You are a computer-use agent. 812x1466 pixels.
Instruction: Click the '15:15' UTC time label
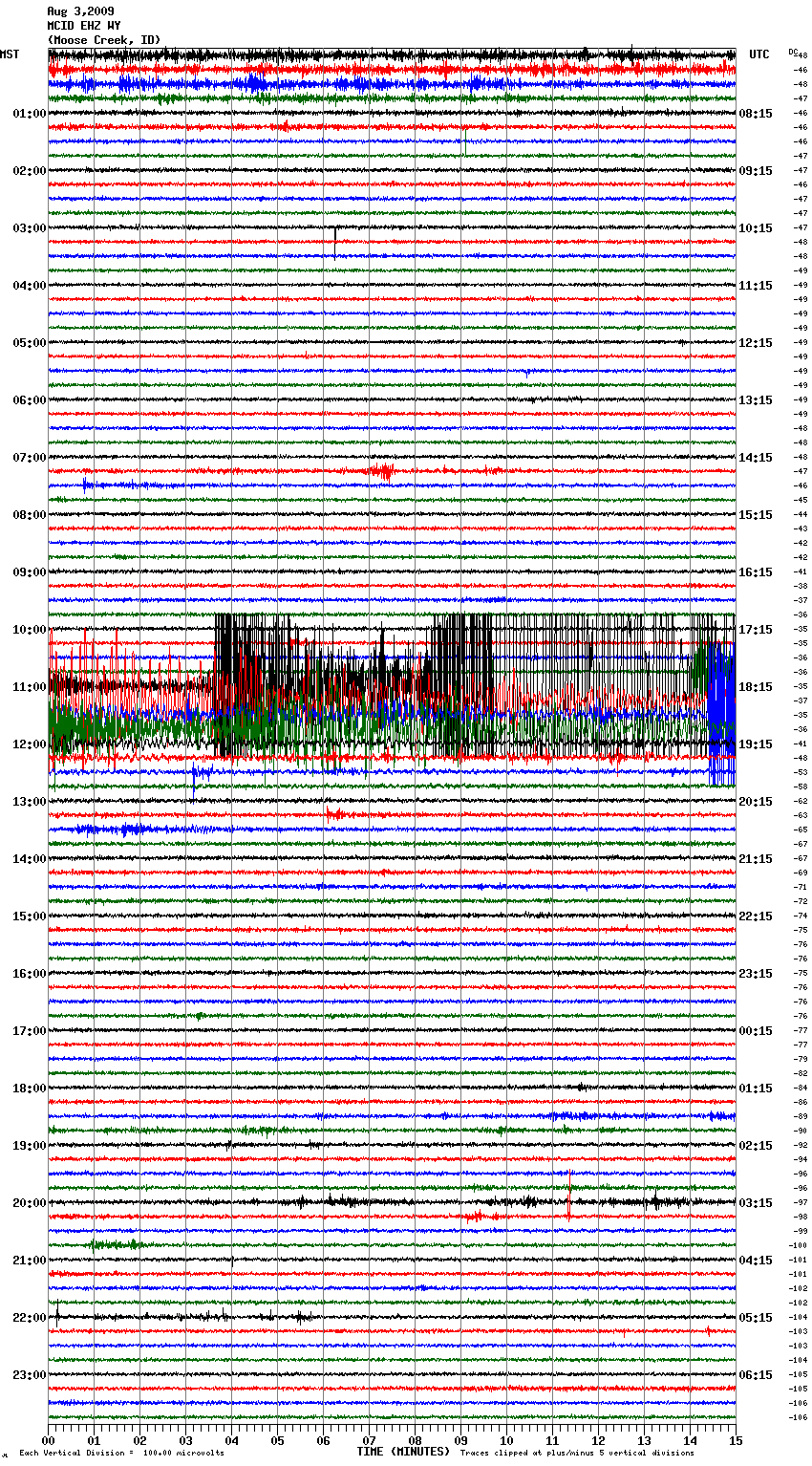click(756, 515)
